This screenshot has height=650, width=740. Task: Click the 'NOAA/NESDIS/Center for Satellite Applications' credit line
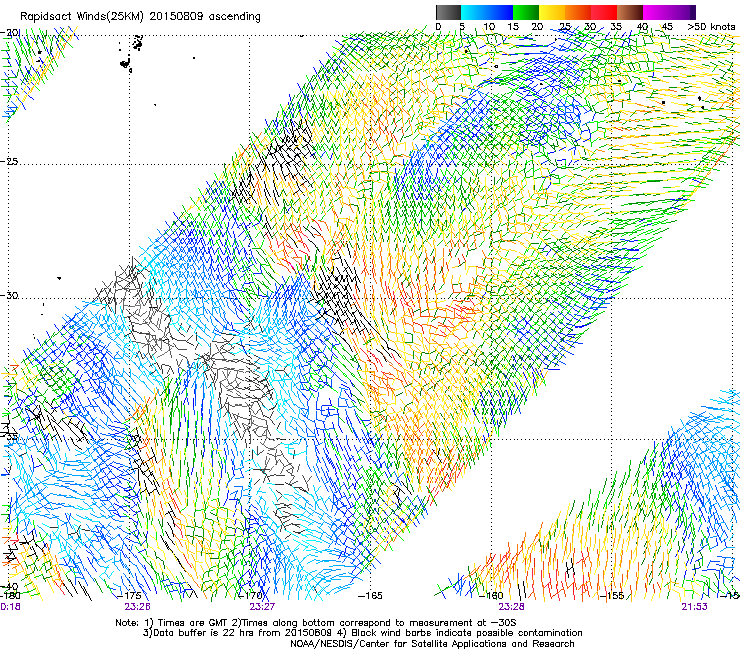(x=432, y=644)
